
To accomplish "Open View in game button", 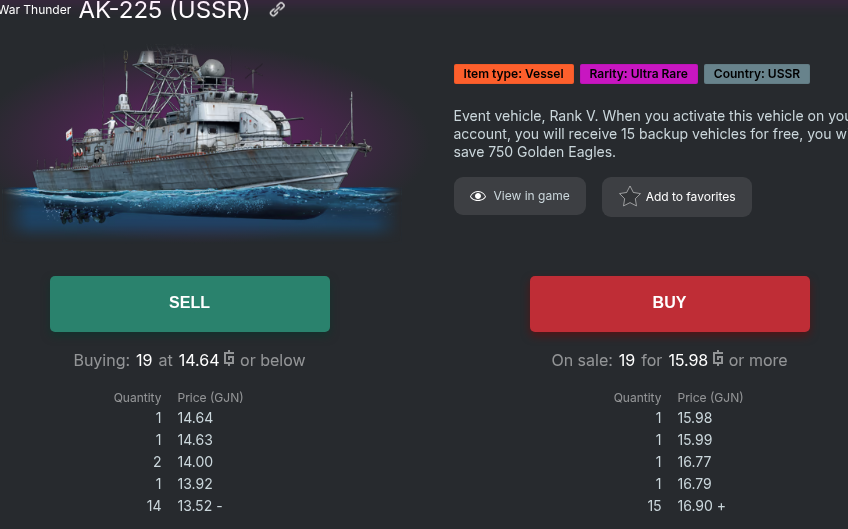I will 519,196.
